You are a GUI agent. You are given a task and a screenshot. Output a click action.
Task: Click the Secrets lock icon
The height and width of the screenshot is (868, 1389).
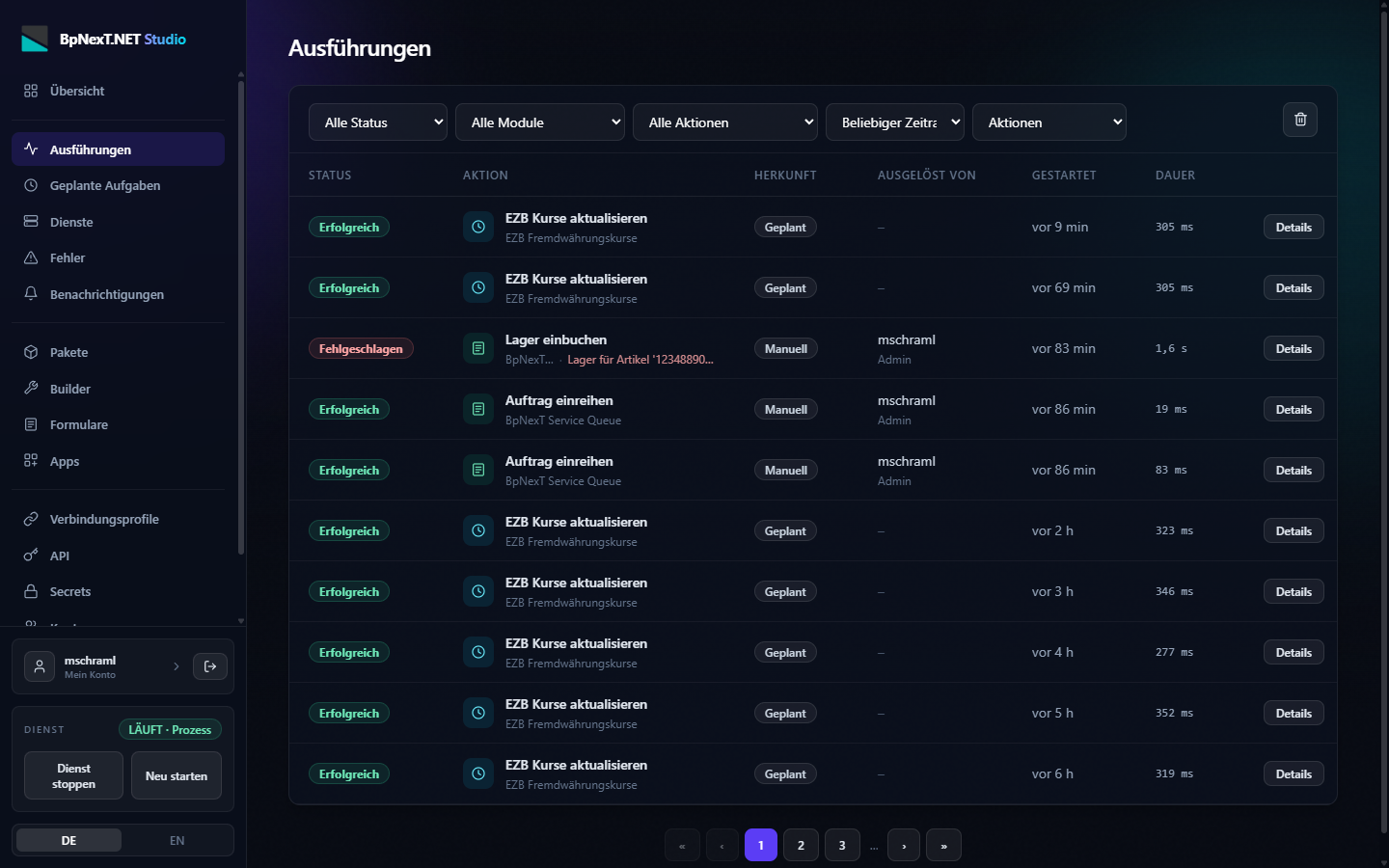point(31,591)
